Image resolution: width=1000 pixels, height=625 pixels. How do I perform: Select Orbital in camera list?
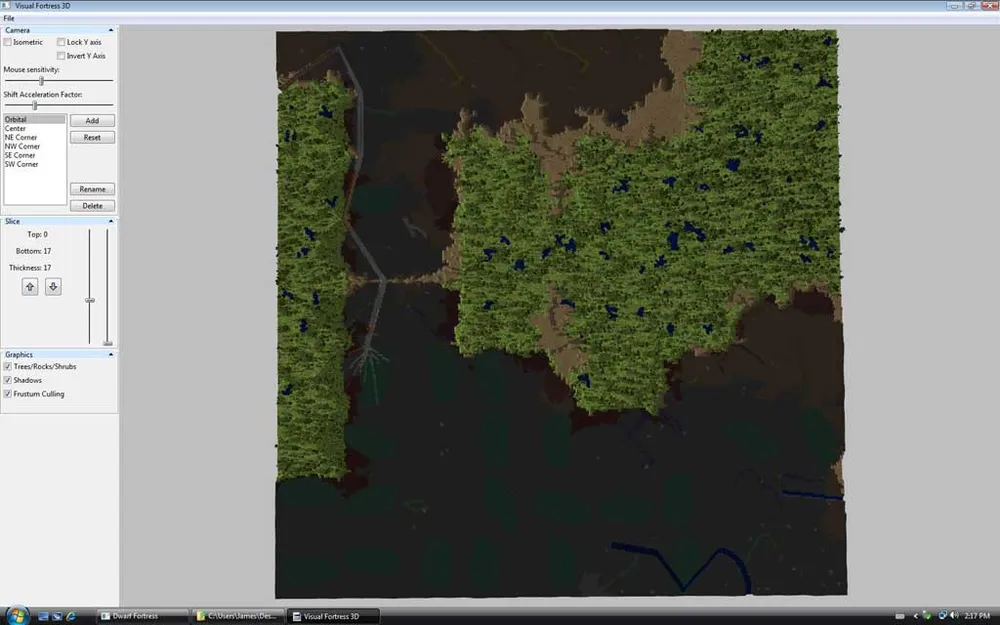pyautogui.click(x=35, y=119)
